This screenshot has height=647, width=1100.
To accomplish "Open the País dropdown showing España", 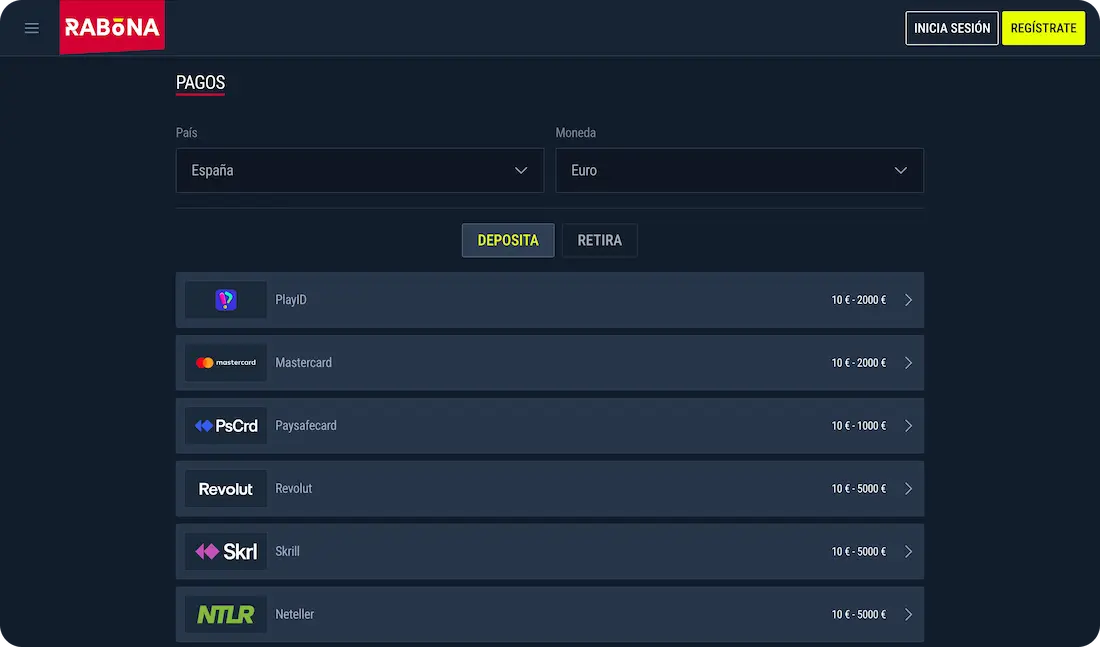I will (x=360, y=170).
